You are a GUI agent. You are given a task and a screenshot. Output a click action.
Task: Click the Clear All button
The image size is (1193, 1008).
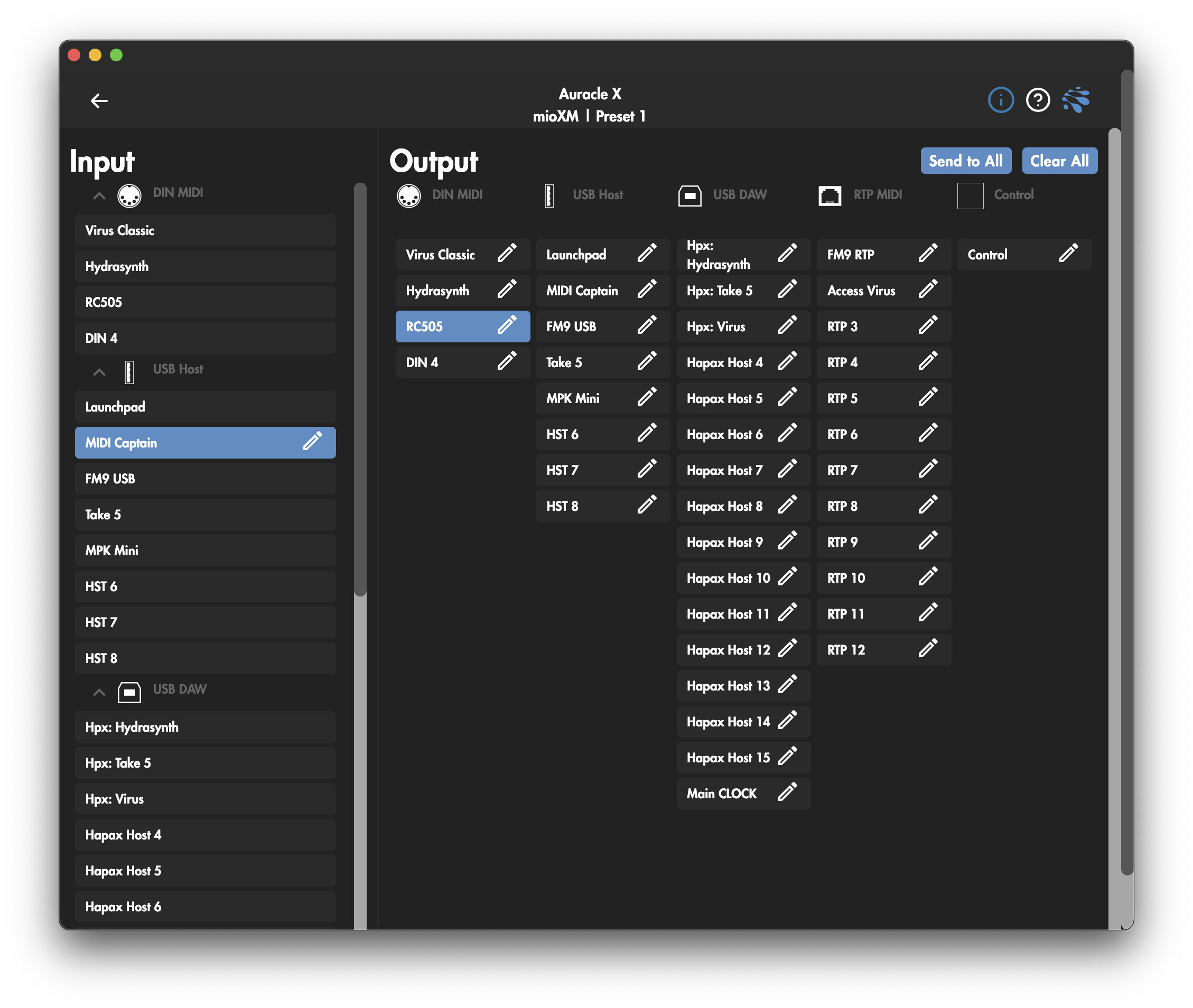point(1059,161)
